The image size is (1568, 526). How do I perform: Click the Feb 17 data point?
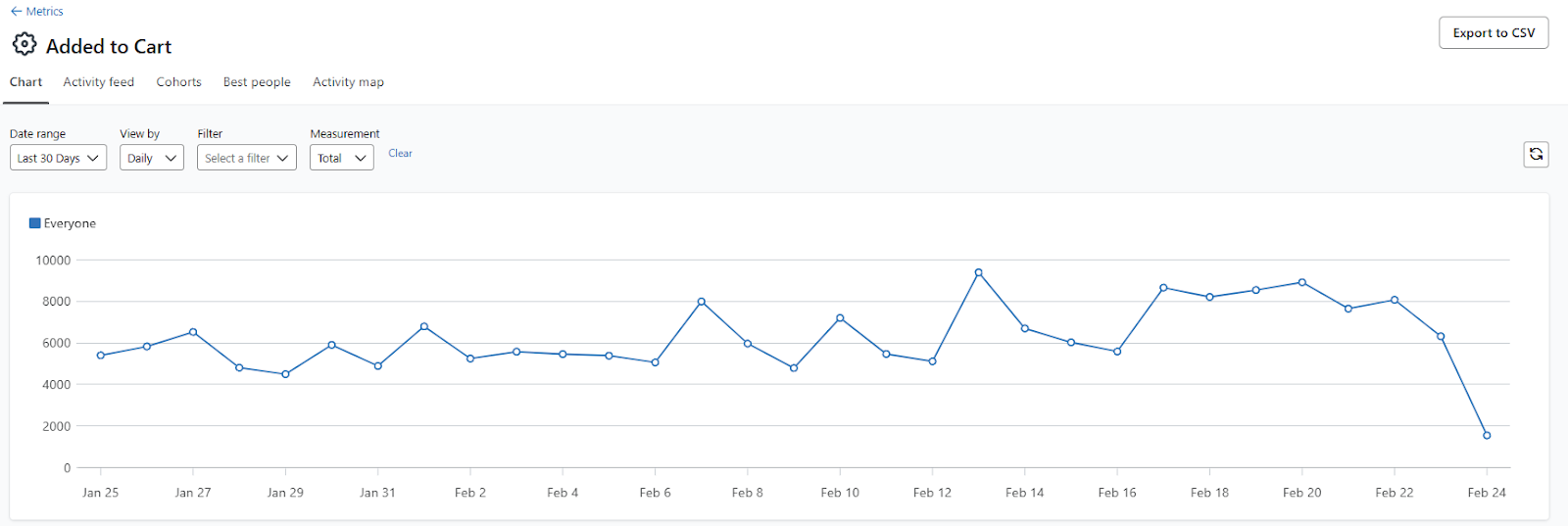[x=1163, y=288]
